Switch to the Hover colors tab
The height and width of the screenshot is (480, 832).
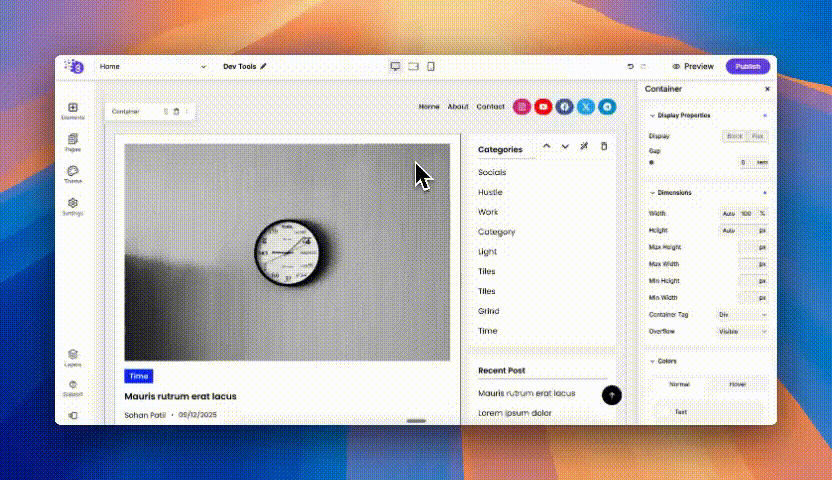[738, 384]
